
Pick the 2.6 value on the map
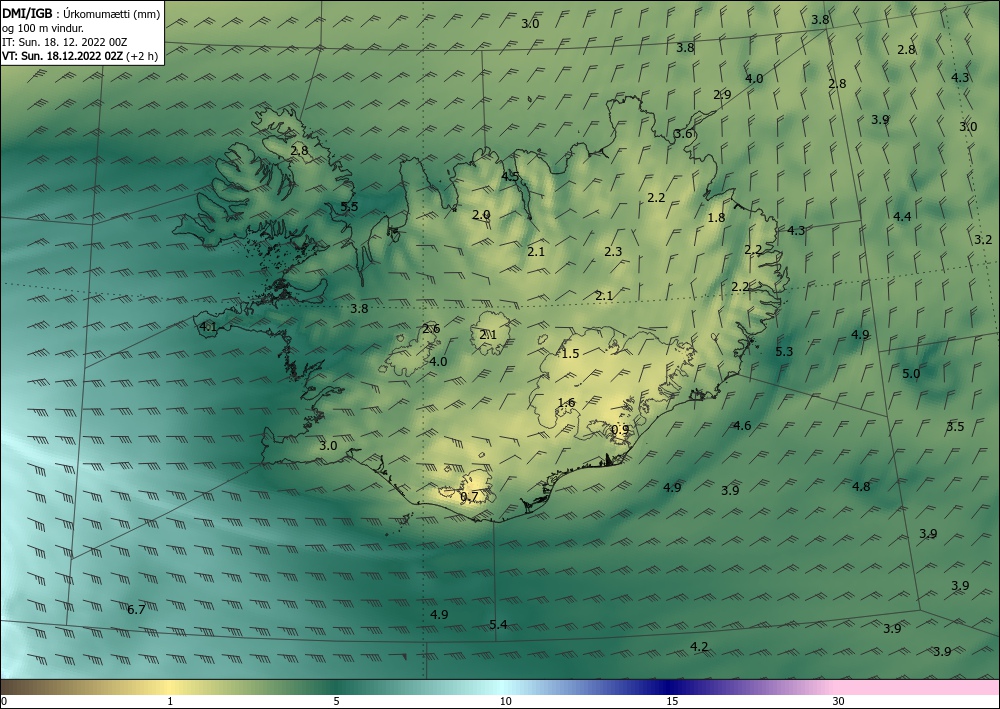[x=431, y=329]
